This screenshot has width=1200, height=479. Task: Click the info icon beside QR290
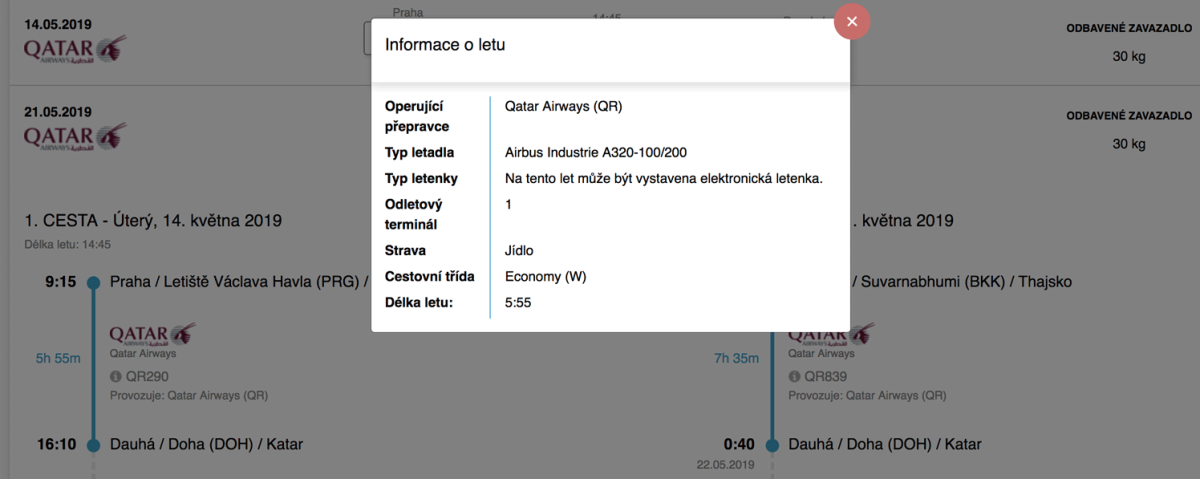pyautogui.click(x=116, y=377)
